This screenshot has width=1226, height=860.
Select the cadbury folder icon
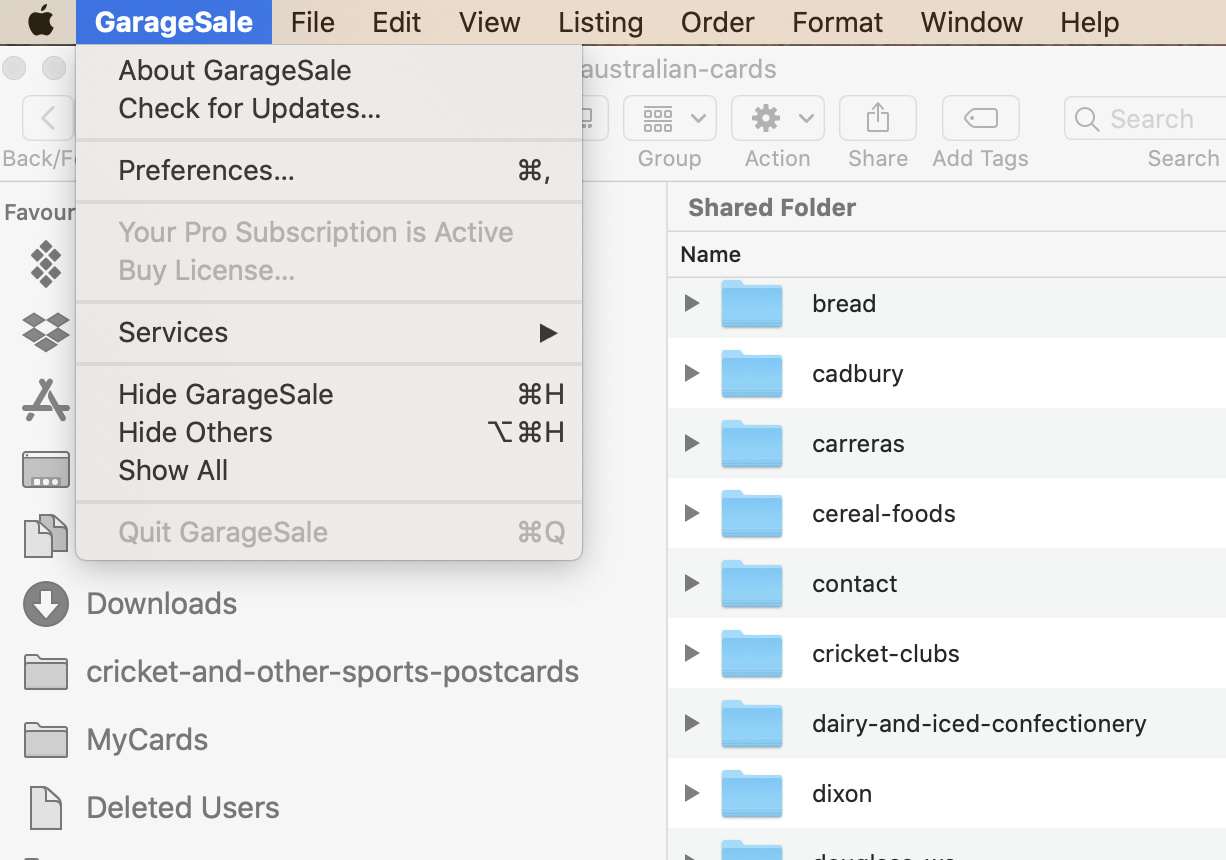click(752, 374)
